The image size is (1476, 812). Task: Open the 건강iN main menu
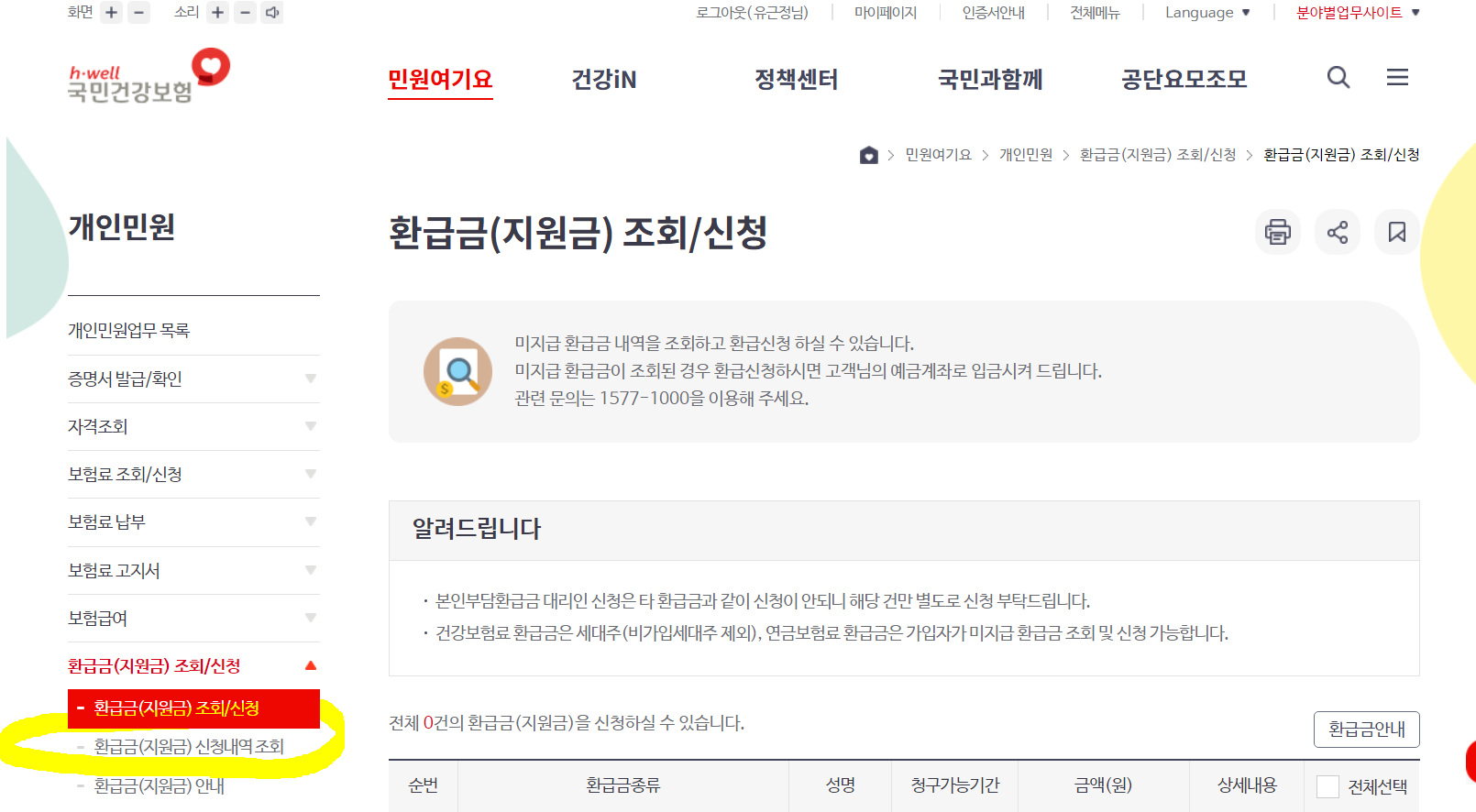pos(604,80)
